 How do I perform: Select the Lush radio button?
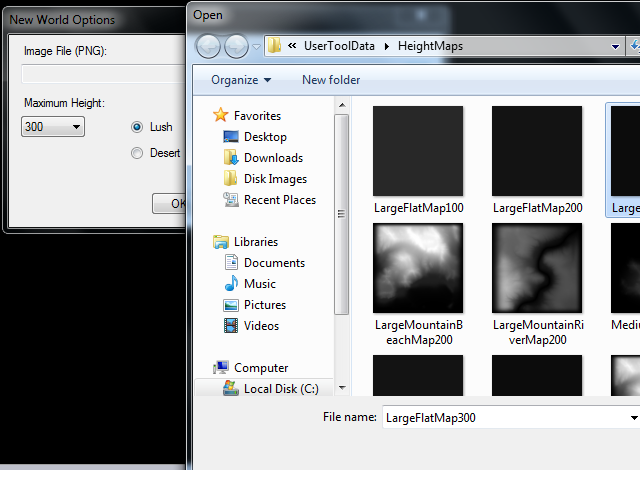coord(137,127)
